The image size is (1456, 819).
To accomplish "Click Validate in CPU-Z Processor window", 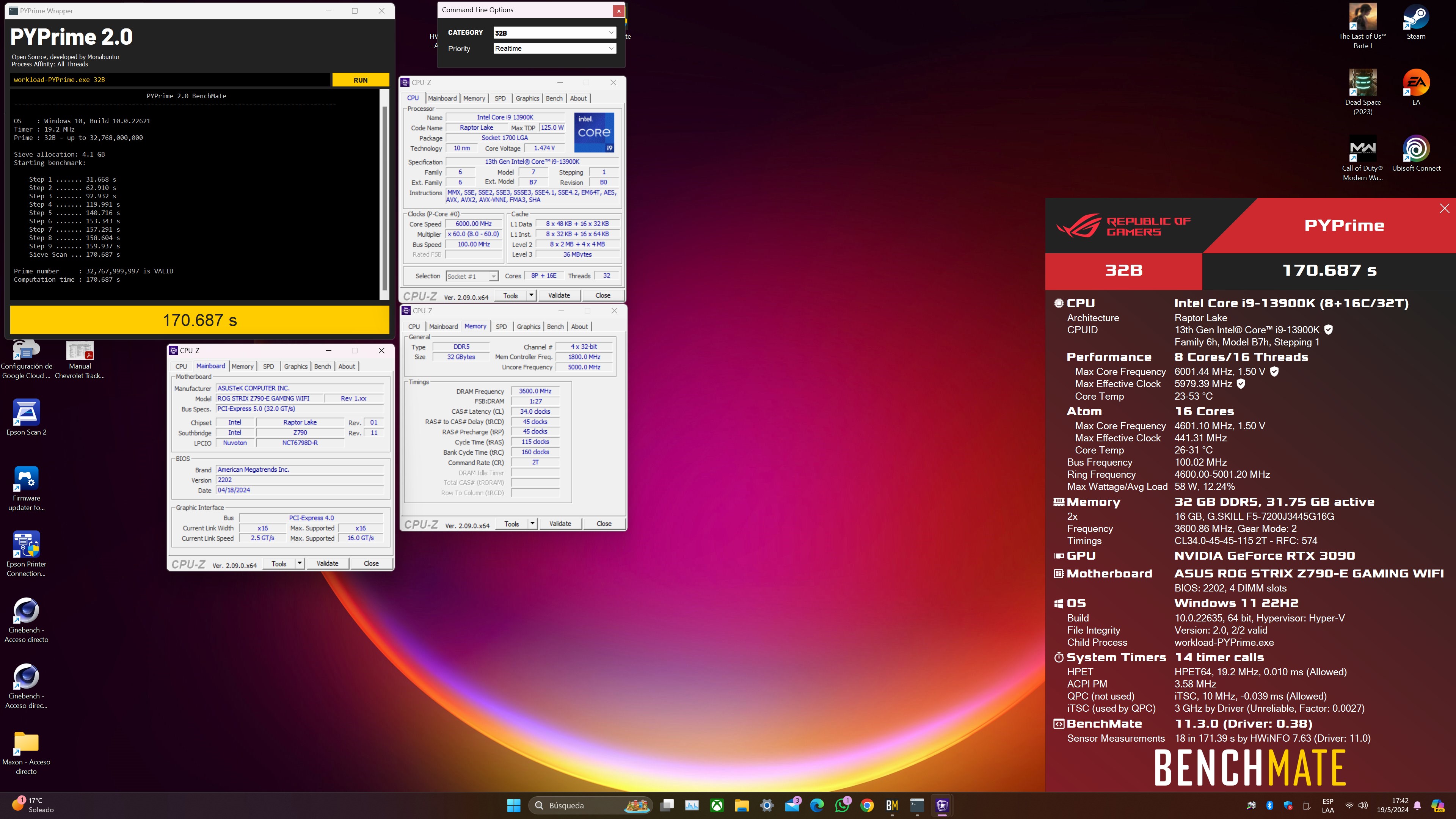I will coord(559,295).
